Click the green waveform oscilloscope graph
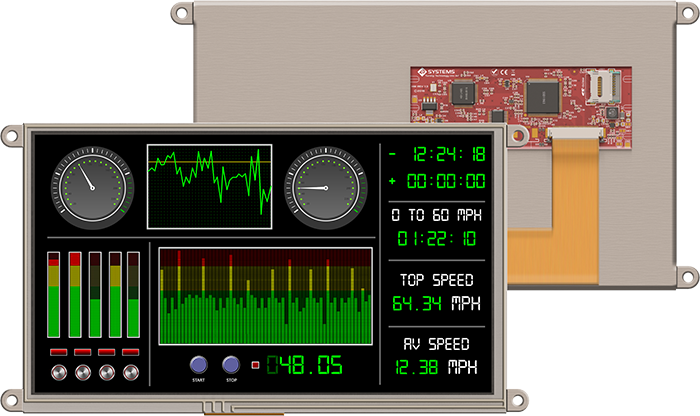Image resolution: width=700 pixels, height=416 pixels. pyautogui.click(x=209, y=186)
